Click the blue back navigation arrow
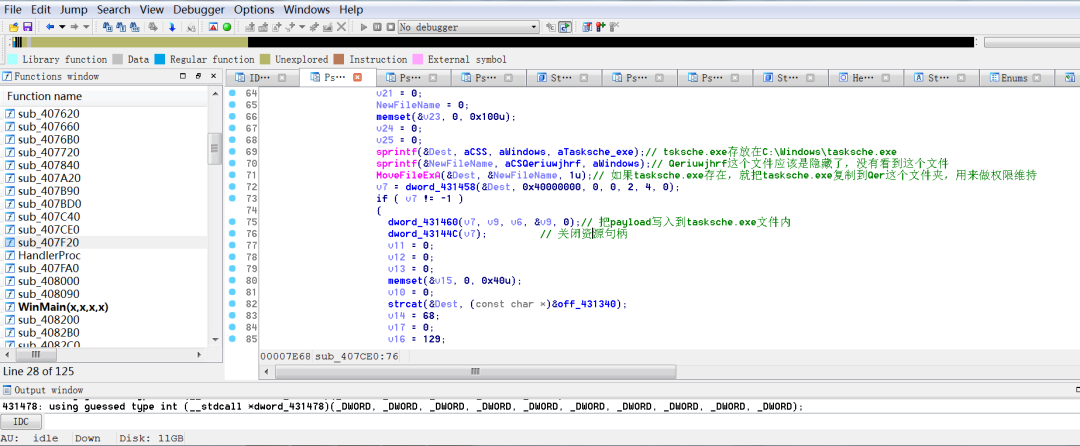 click(x=49, y=27)
